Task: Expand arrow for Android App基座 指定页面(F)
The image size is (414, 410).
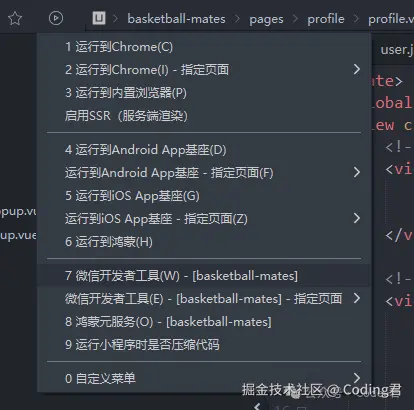Action: click(x=357, y=172)
